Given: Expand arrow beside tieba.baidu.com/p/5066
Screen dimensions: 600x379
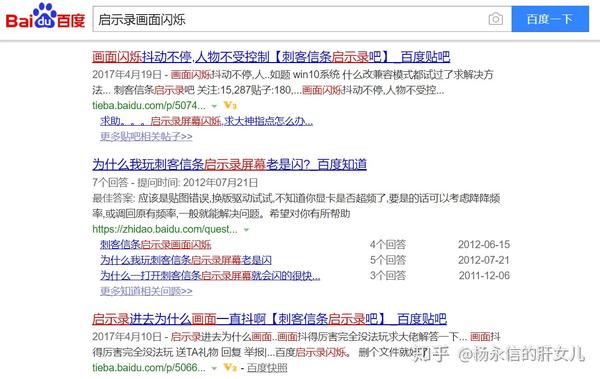Looking at the screenshot, I should [x=214, y=368].
